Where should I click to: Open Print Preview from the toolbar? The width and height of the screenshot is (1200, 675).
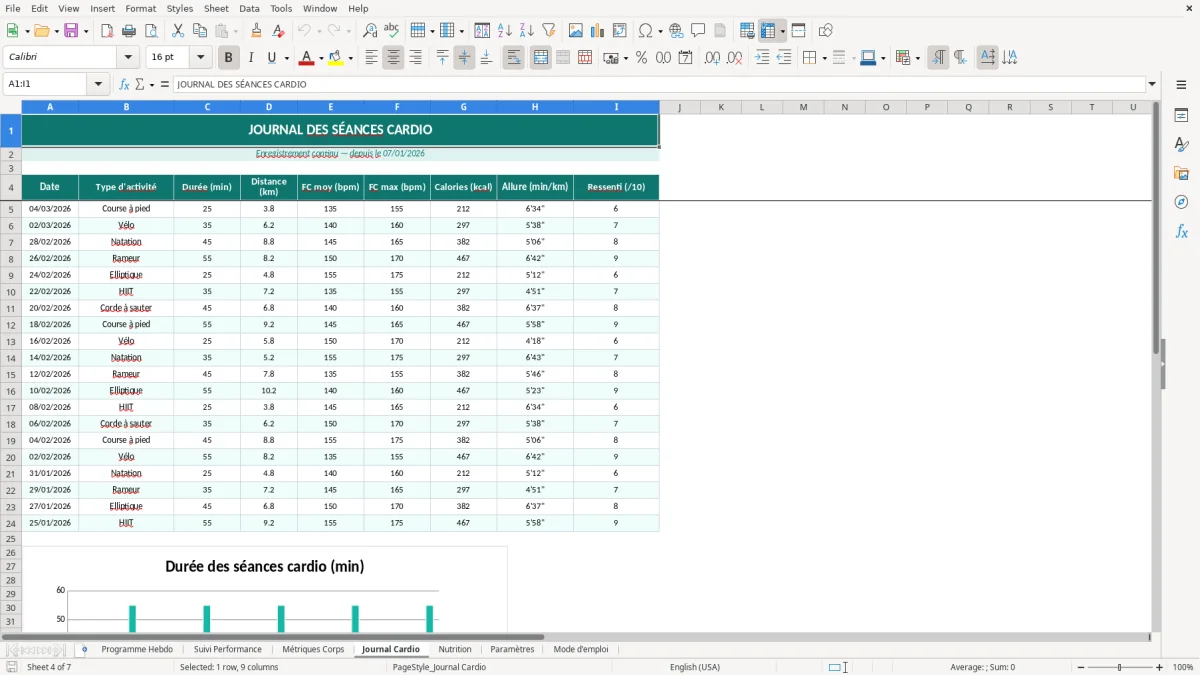coord(150,31)
